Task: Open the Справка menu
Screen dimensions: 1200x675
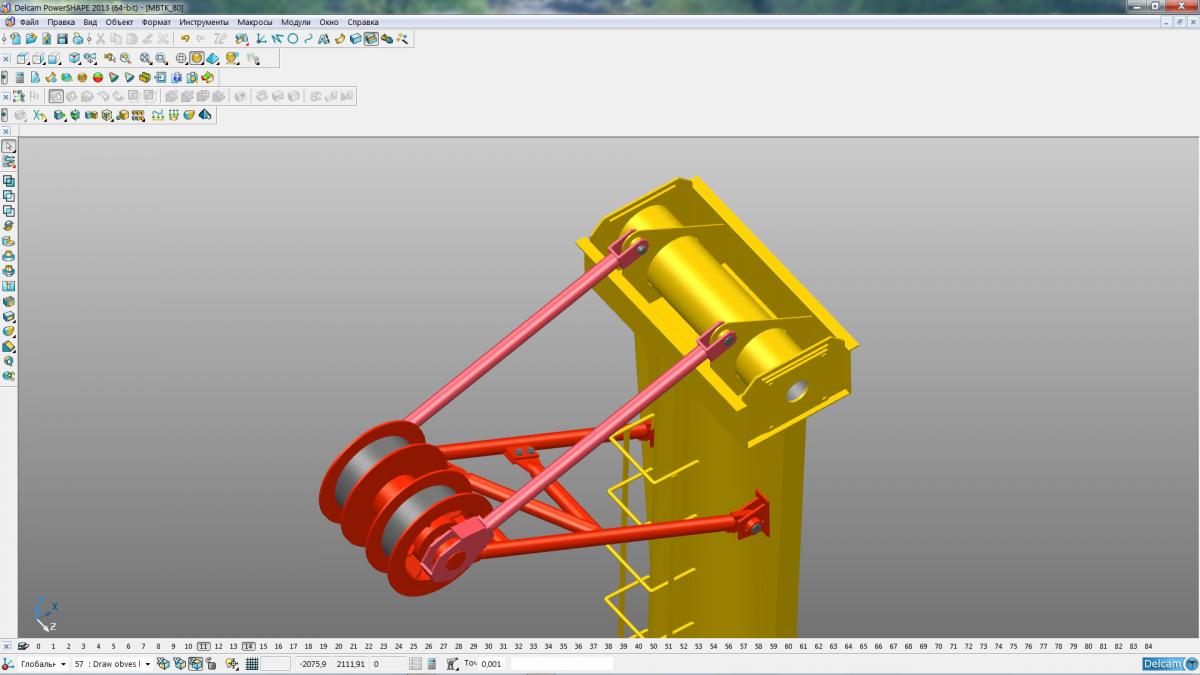Action: point(363,22)
